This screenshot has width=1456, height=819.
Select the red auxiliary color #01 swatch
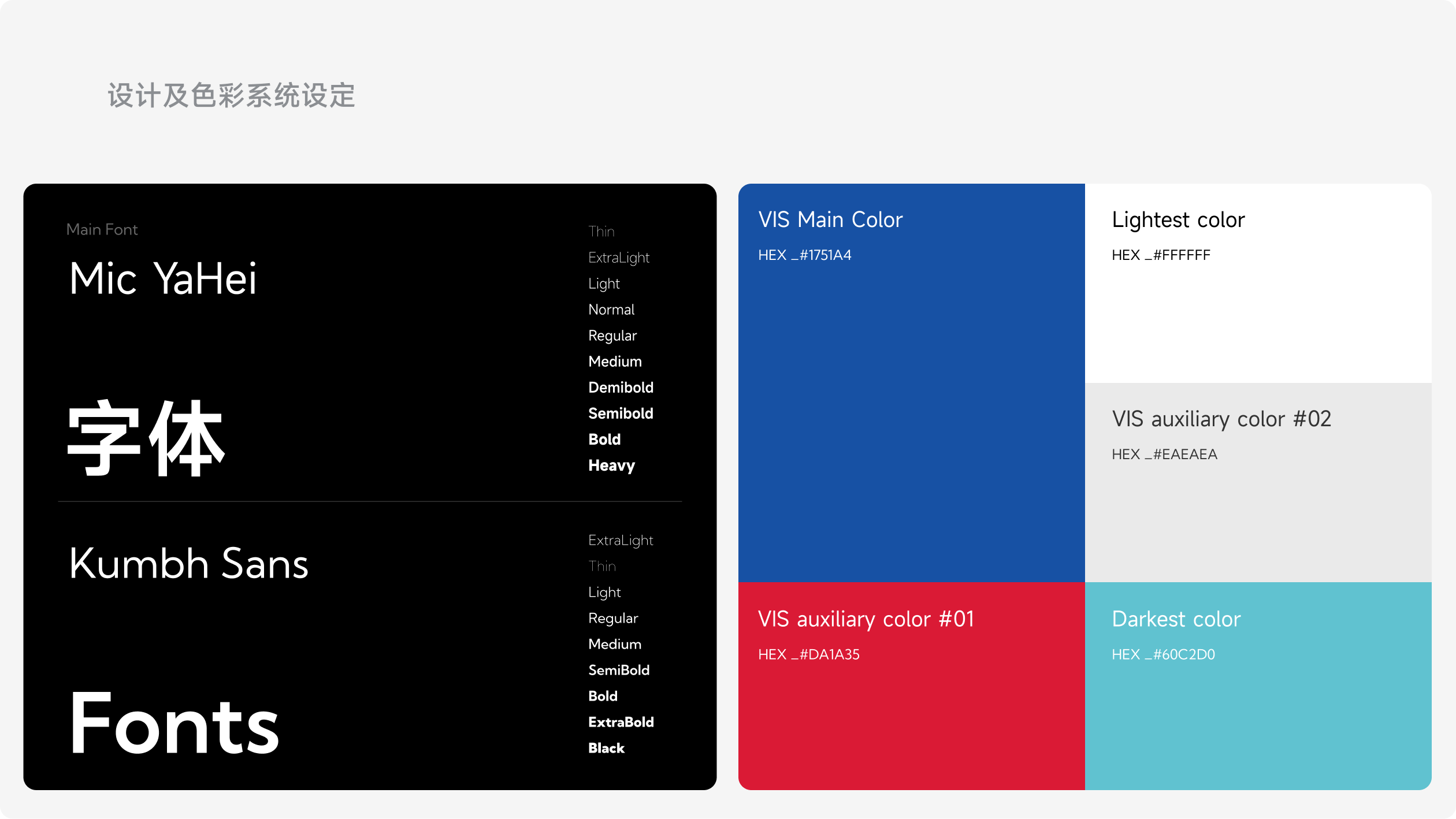click(911, 722)
